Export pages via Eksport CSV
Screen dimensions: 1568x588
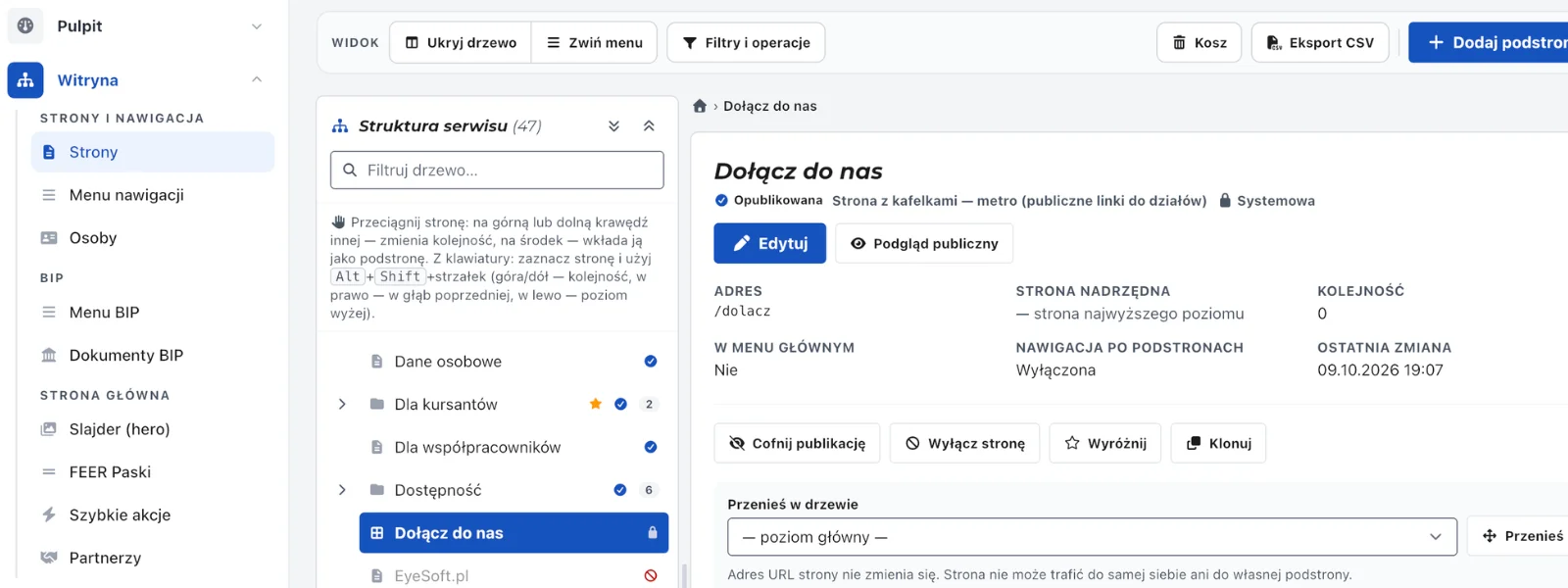pyautogui.click(x=1320, y=43)
